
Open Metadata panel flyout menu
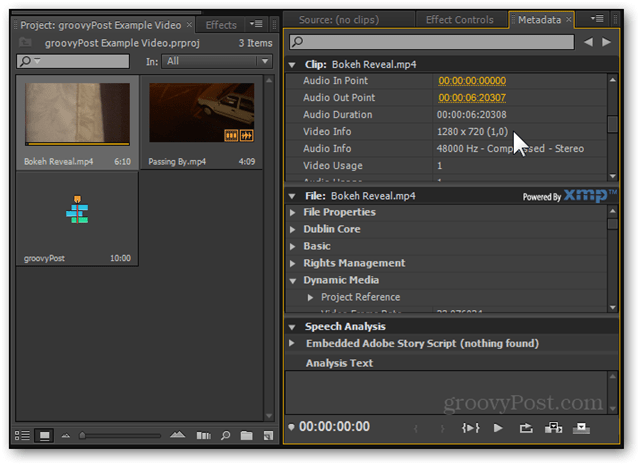pyautogui.click(x=597, y=18)
